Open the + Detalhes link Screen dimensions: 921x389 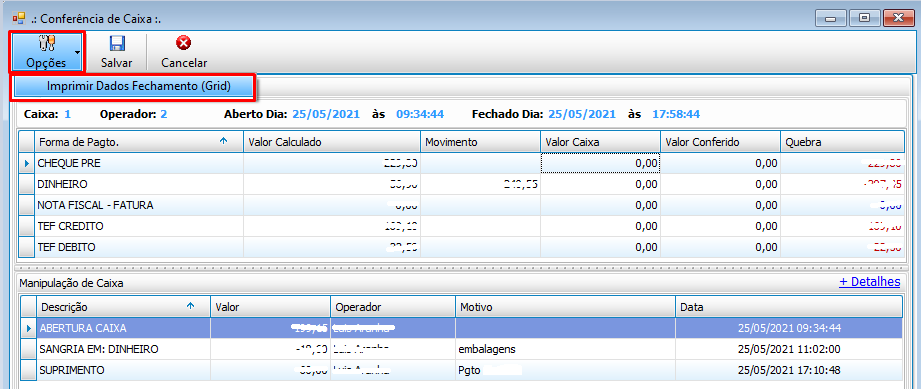tap(869, 282)
